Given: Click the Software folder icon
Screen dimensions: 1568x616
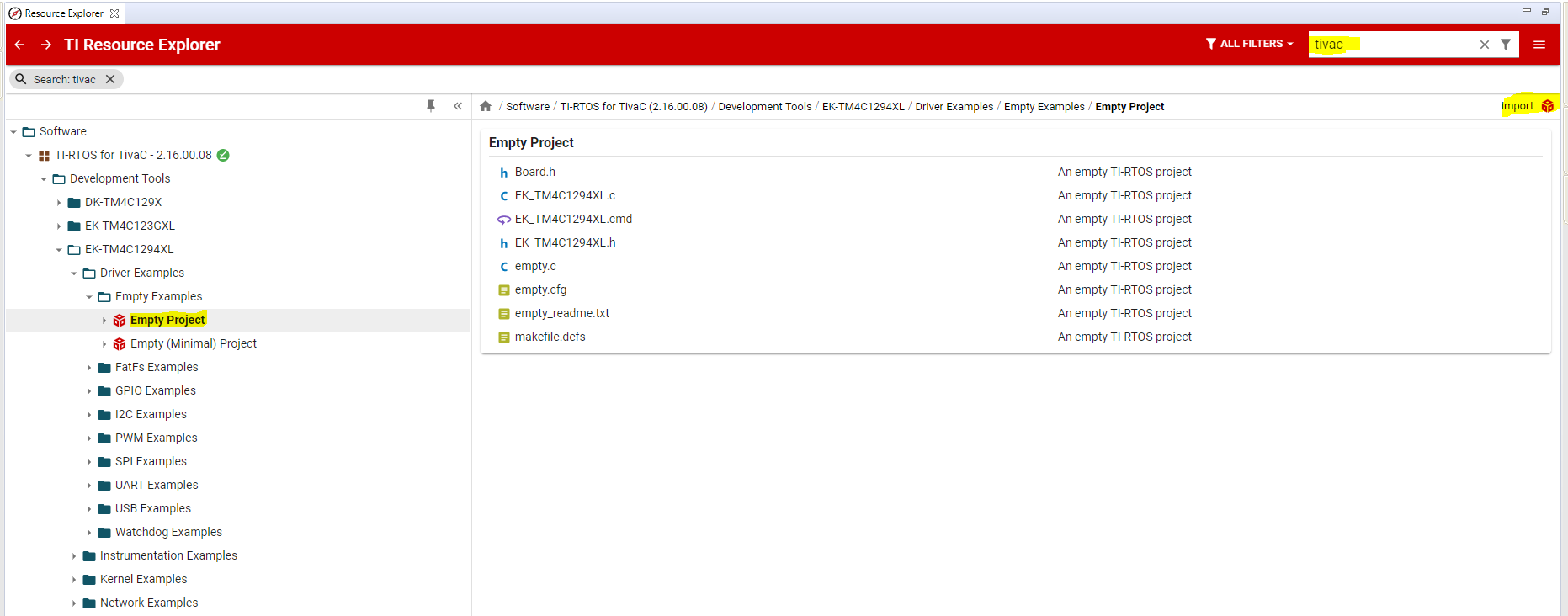Looking at the screenshot, I should (29, 132).
